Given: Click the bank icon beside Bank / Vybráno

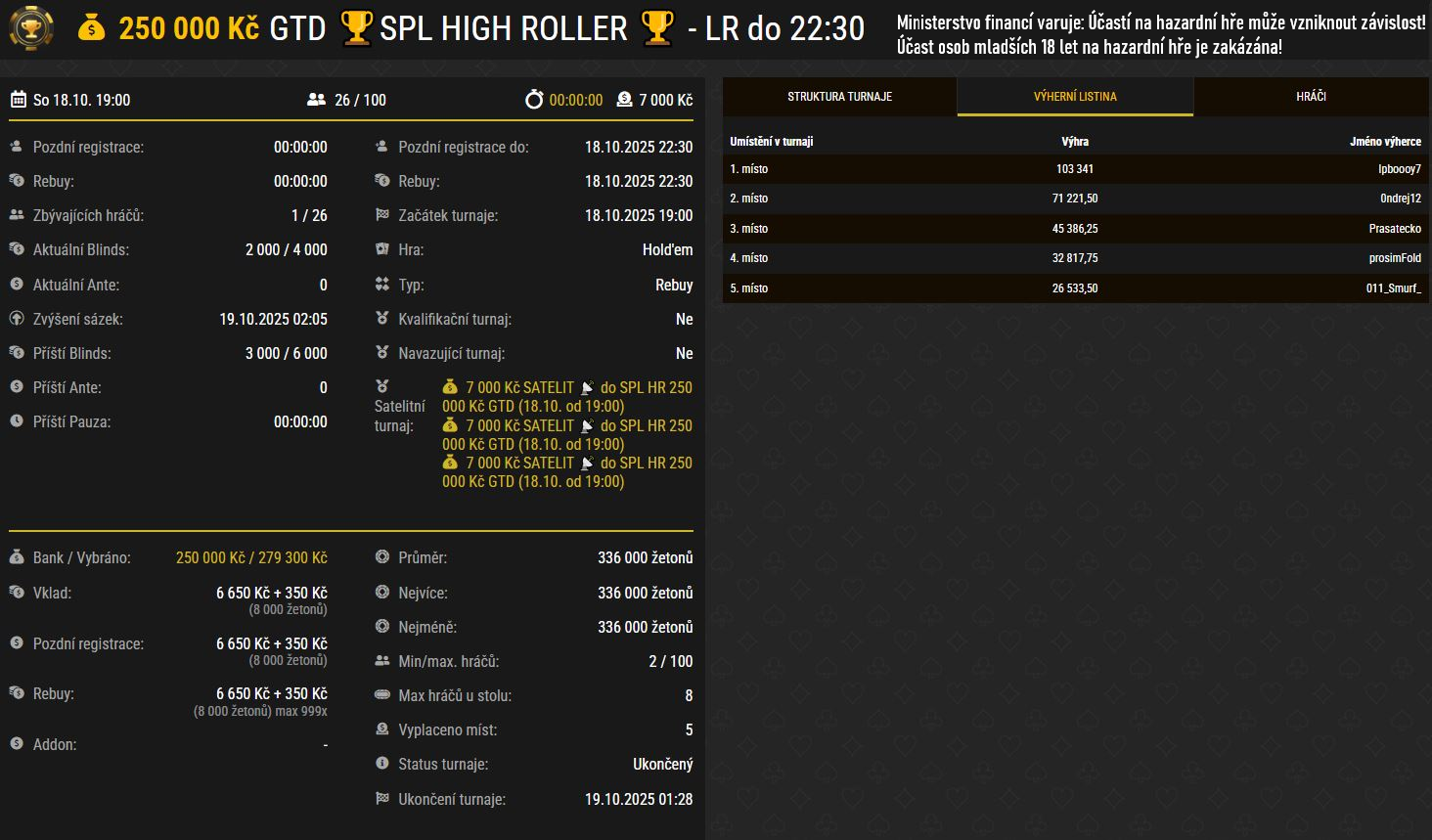Looking at the screenshot, I should click(x=17, y=557).
